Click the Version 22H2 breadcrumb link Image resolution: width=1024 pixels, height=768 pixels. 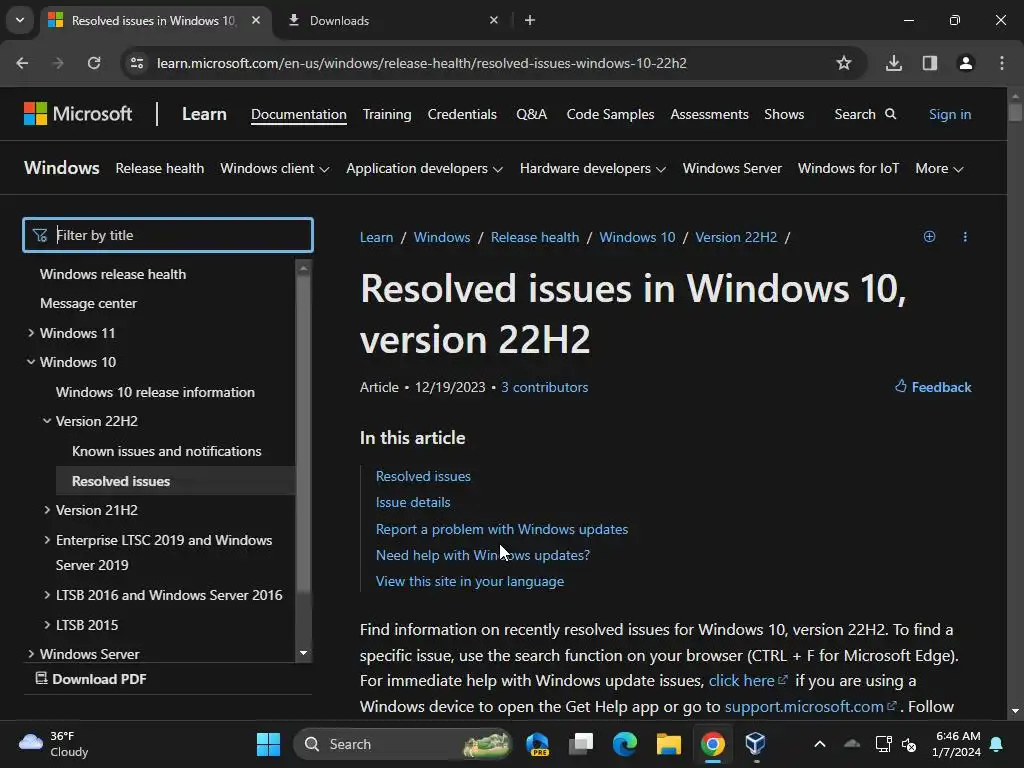click(x=736, y=237)
